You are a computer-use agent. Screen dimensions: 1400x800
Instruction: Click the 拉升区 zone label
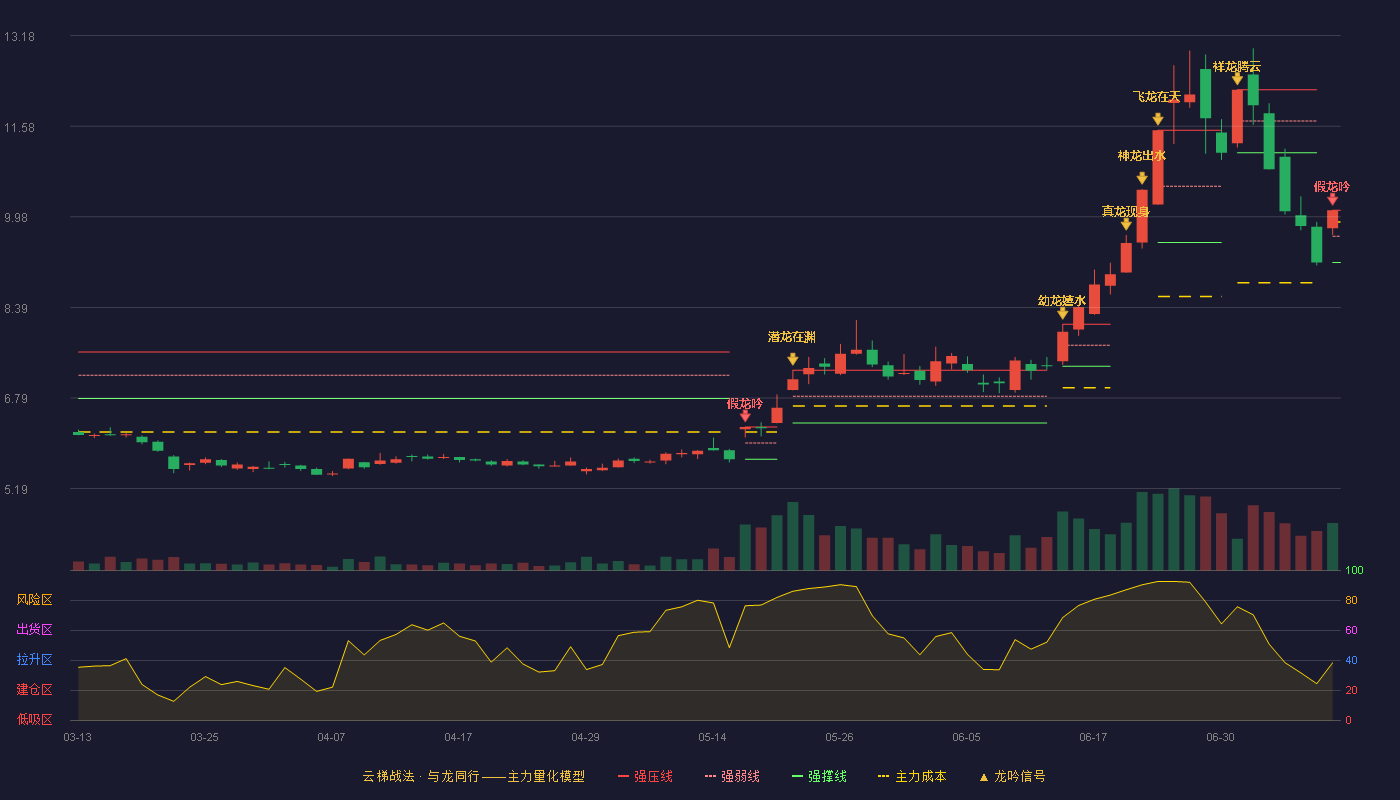click(34, 660)
